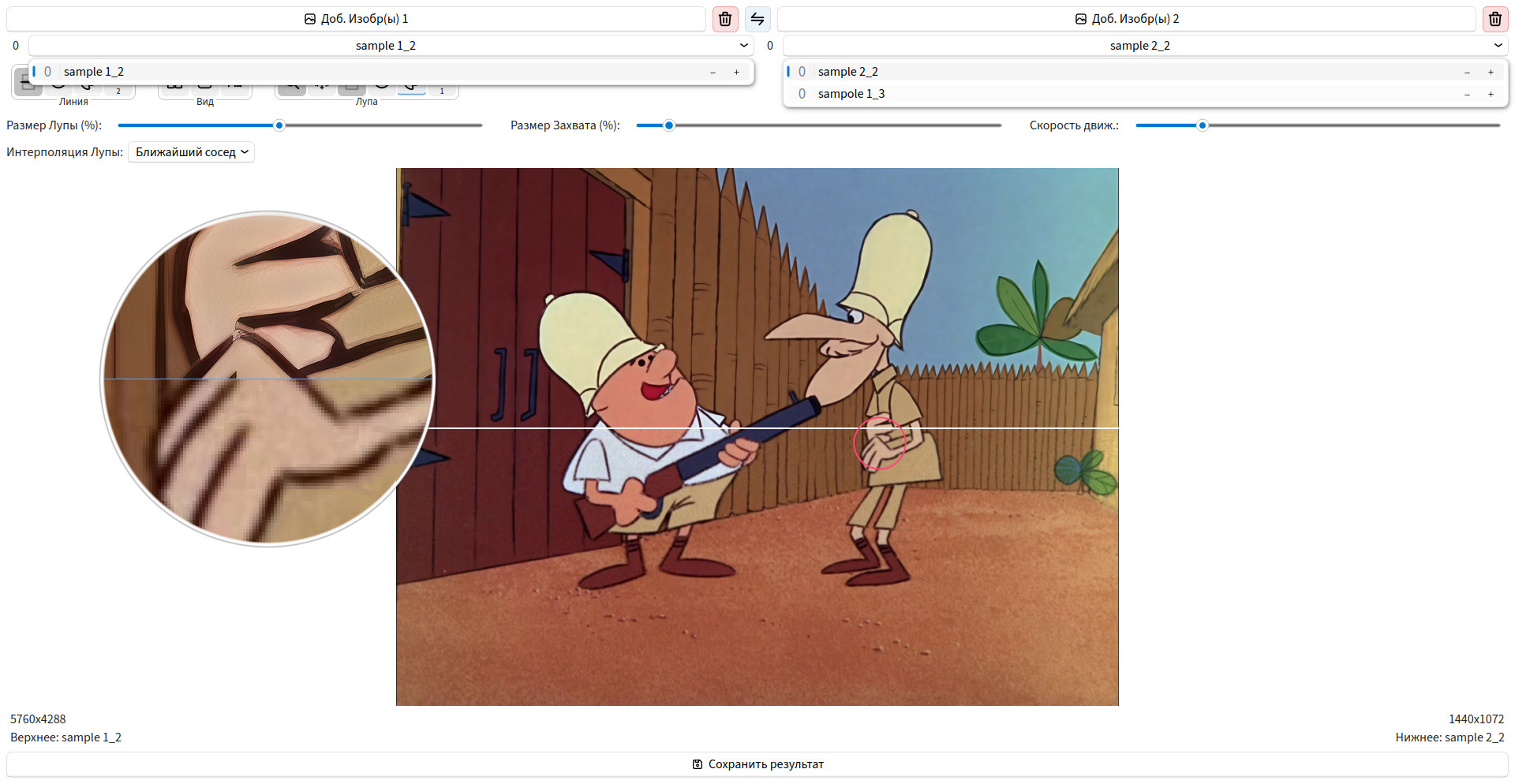Click the minus icon beside sampole 1_3 item
This screenshot has height=784, width=1515.
1467,94
